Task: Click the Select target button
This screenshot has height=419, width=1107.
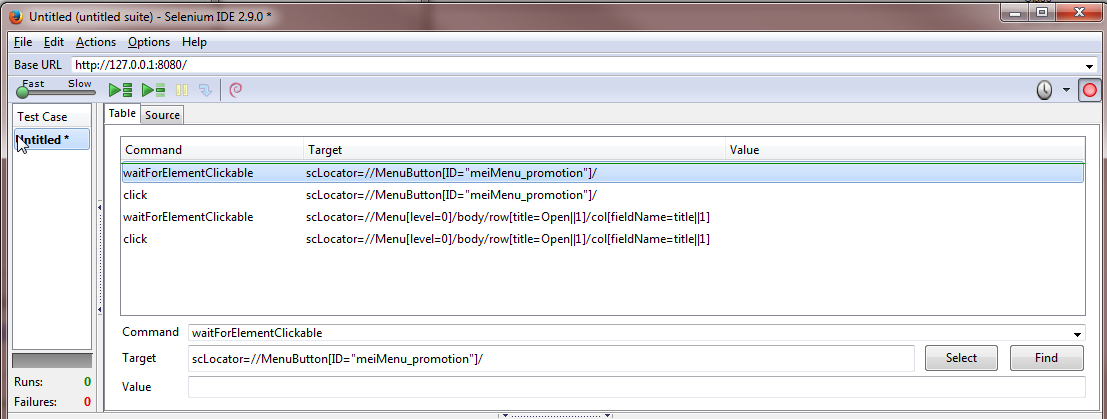Action: [961, 358]
